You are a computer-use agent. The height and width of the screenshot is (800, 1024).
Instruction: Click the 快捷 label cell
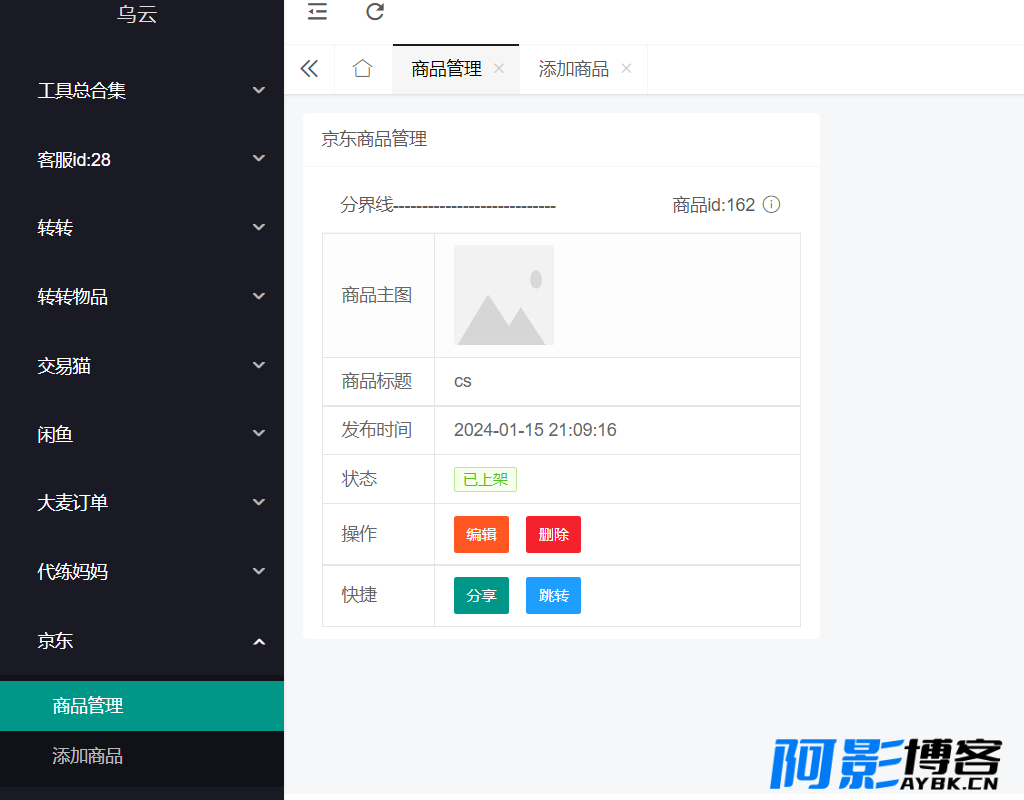[378, 596]
